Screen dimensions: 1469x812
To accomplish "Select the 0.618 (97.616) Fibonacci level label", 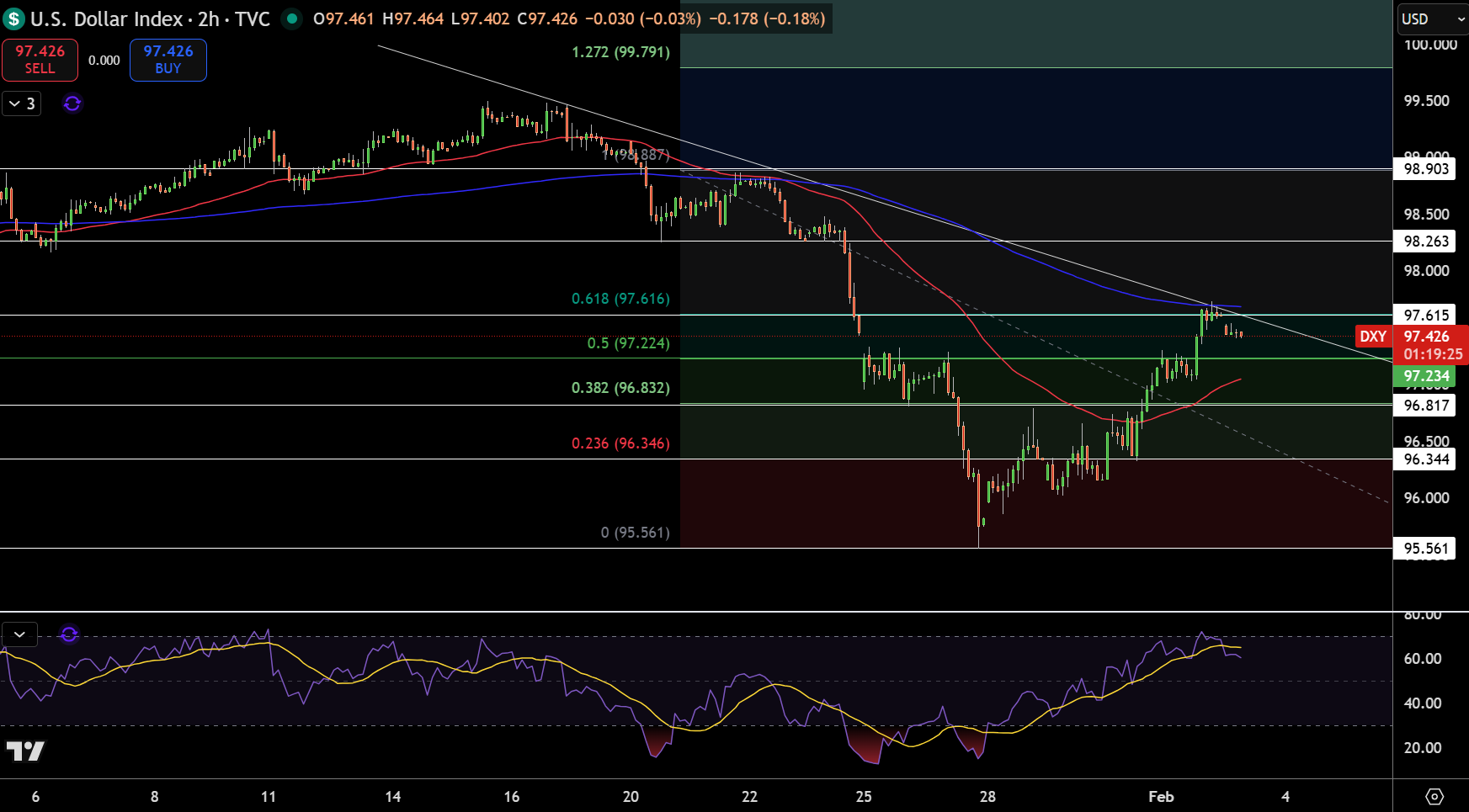I will 621,299.
